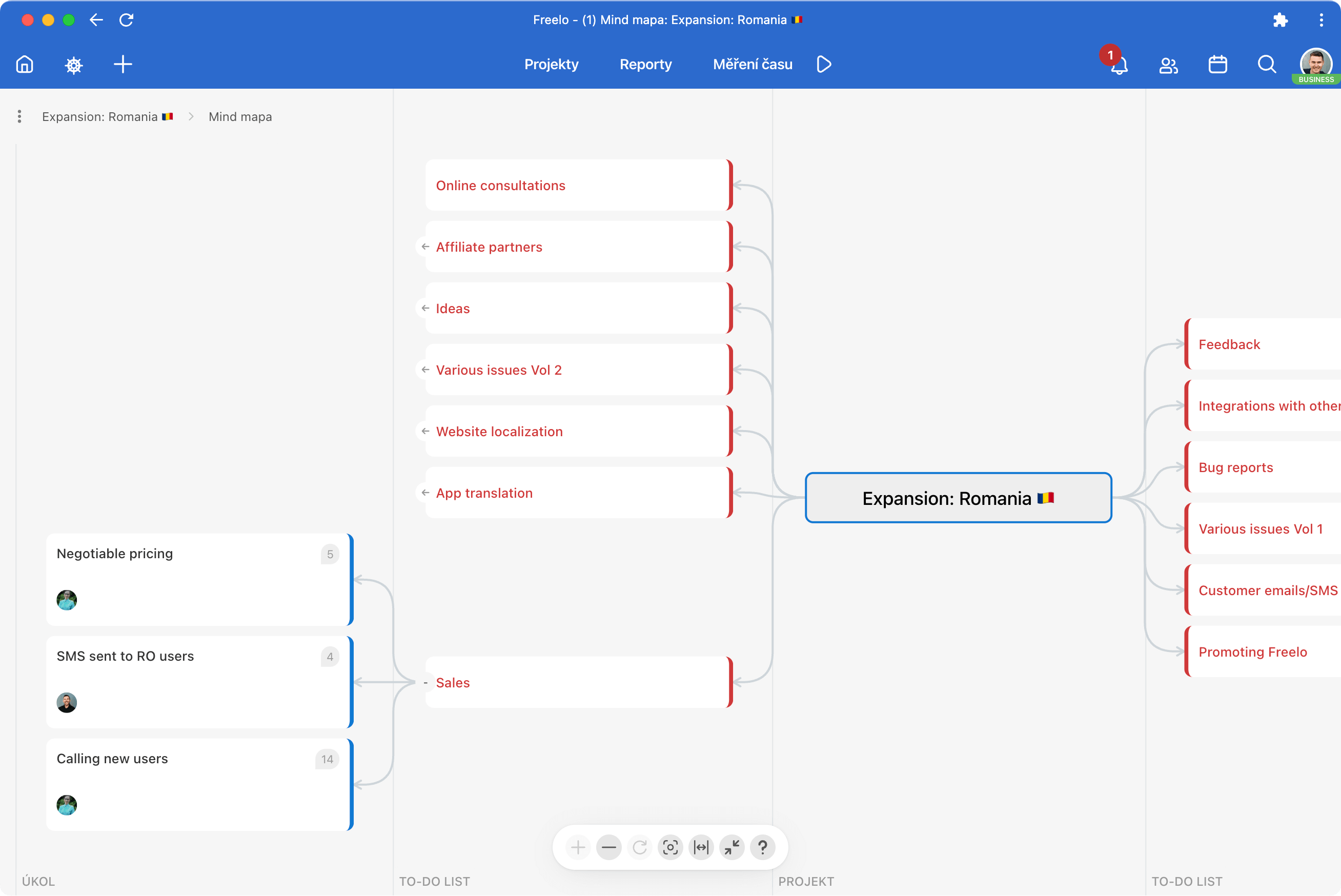Viewport: 1341px width, 896px height.
Task: Center the view with the focus icon
Action: click(670, 847)
